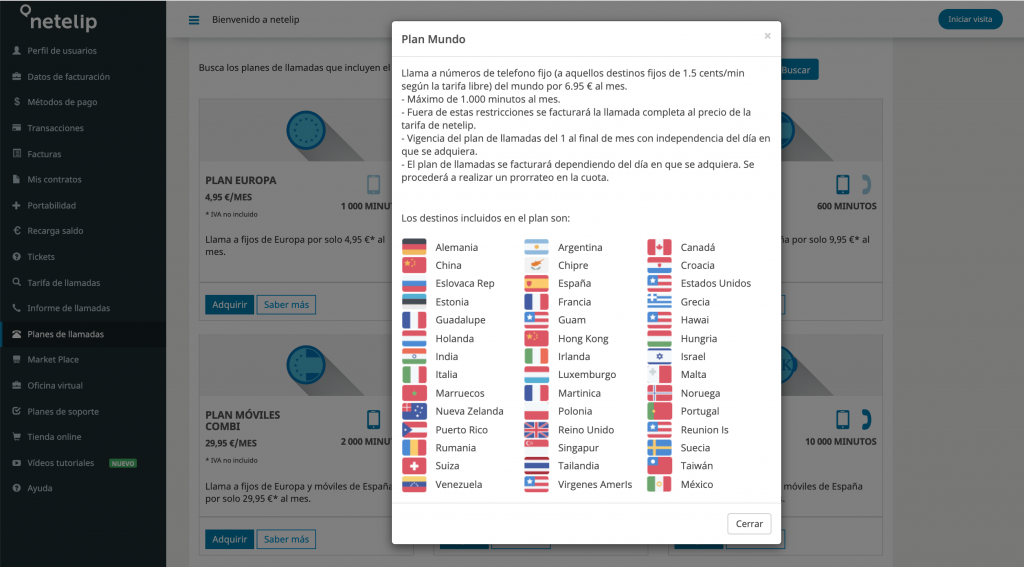The image size is (1024, 567).
Task: Click the Canadá flag icon
Action: point(659,247)
